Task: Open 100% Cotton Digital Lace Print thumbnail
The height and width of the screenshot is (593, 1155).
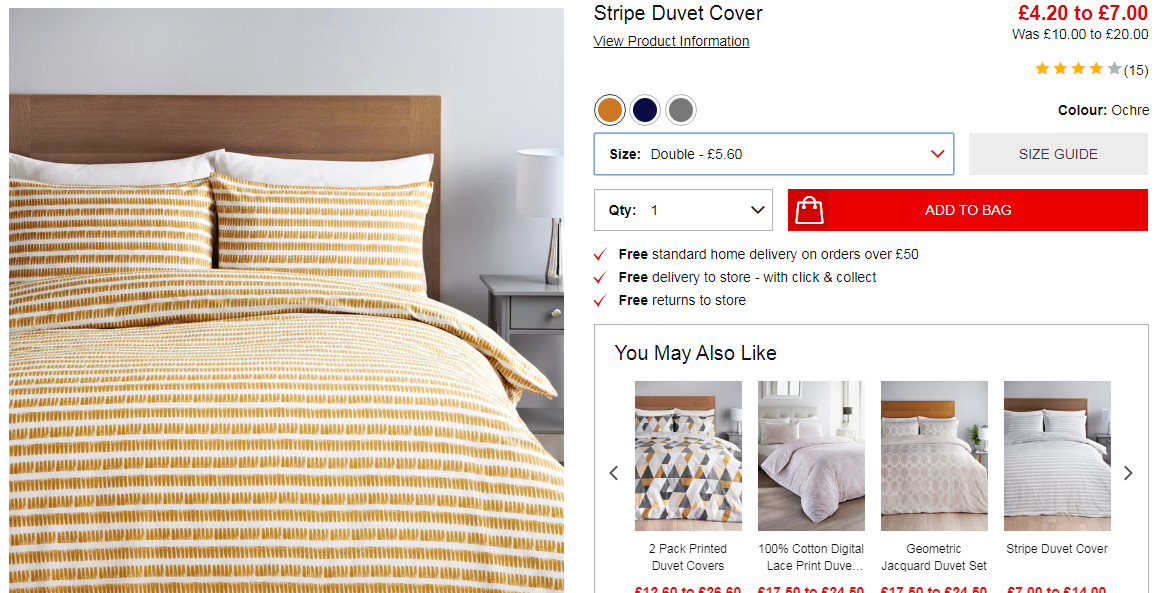Action: 811,456
